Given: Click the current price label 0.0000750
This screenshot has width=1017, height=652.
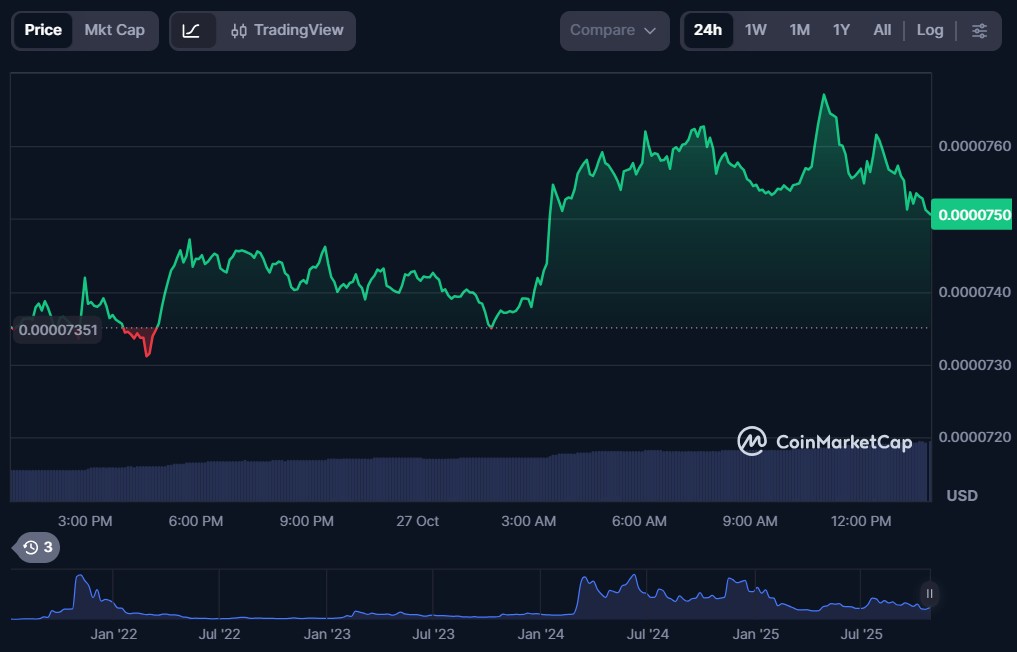Looking at the screenshot, I should [973, 215].
